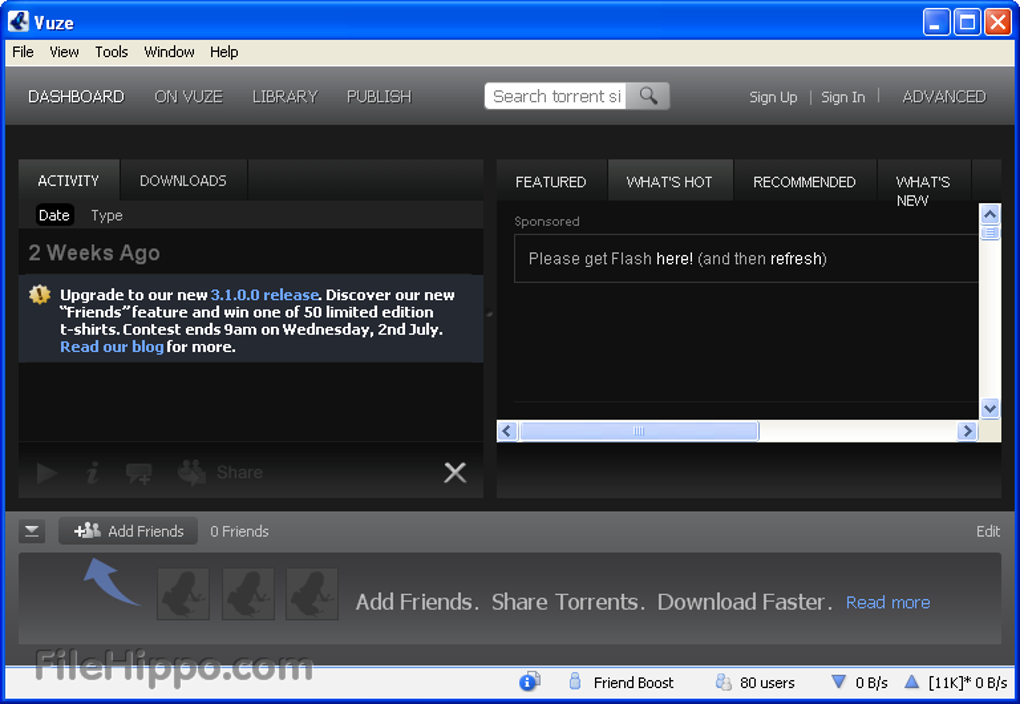Click the 0 B/s download rate text
Image resolution: width=1020 pixels, height=704 pixels.
pos(872,683)
